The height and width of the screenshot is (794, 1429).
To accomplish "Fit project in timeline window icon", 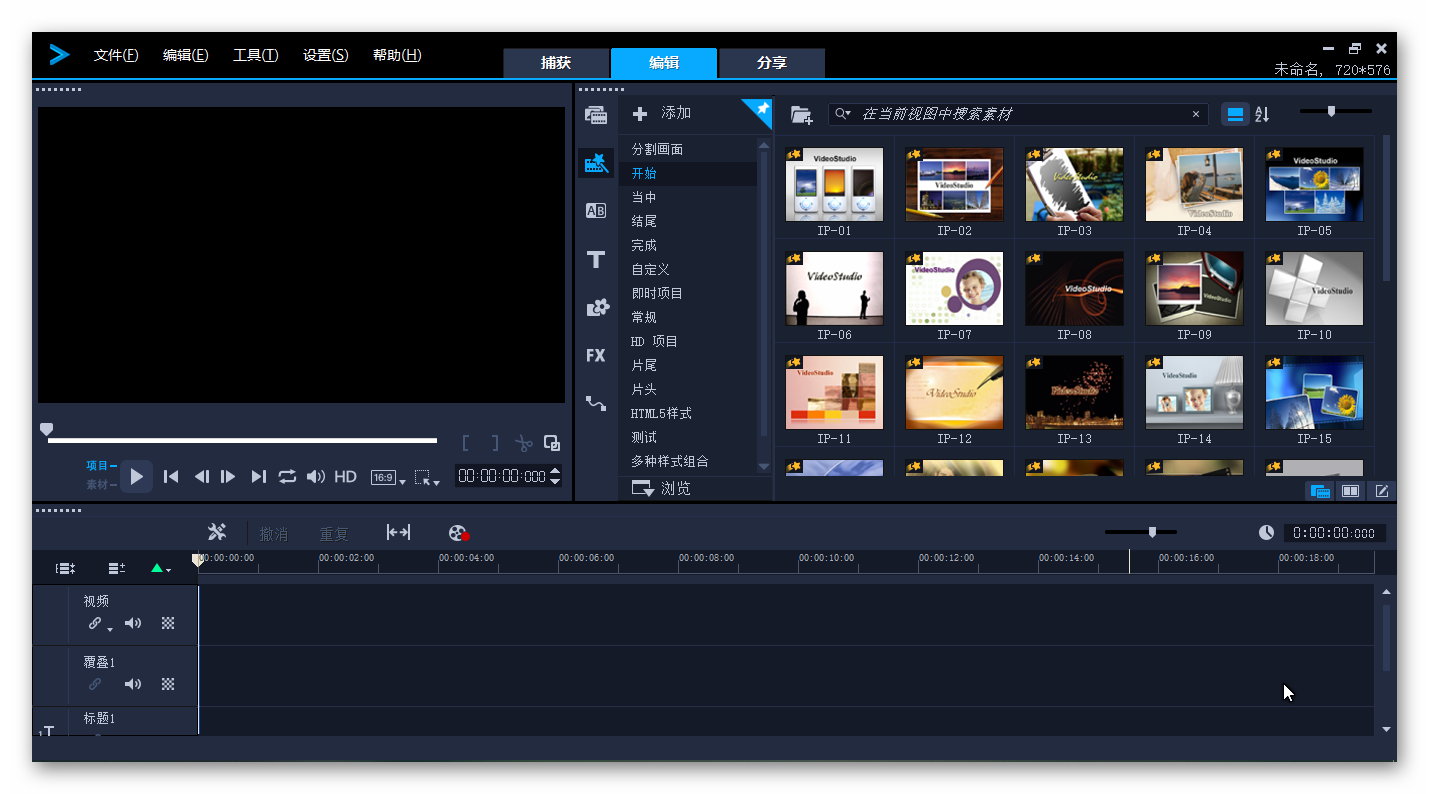I will click(x=398, y=532).
